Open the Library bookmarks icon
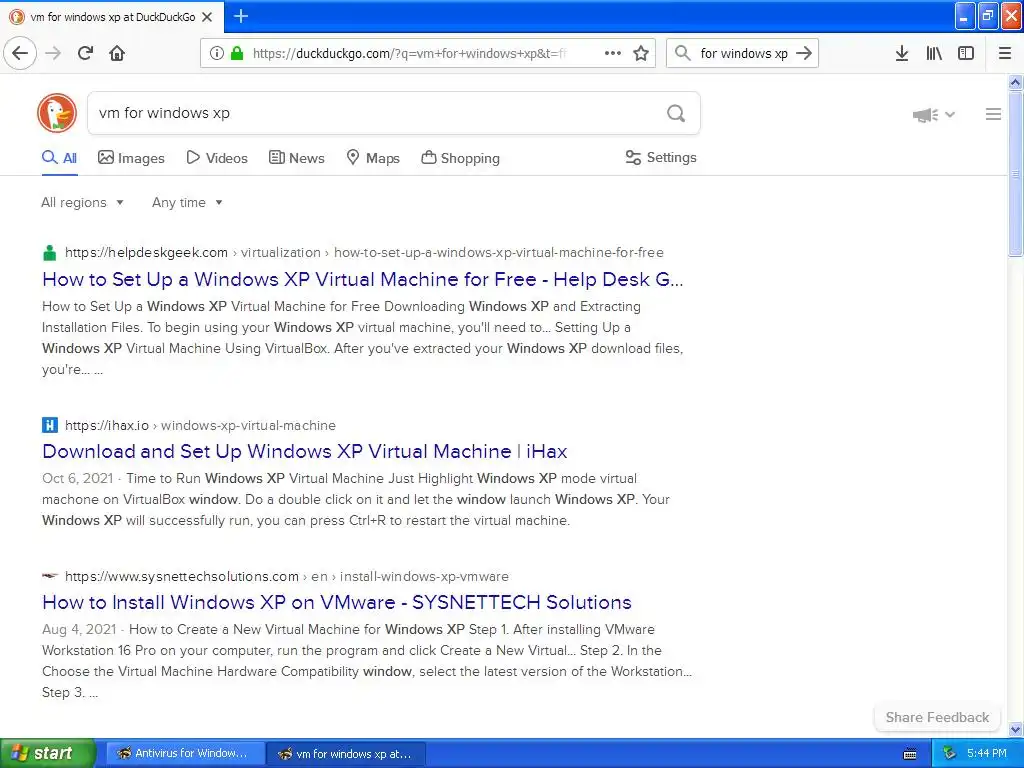The width and height of the screenshot is (1024, 768). click(934, 53)
